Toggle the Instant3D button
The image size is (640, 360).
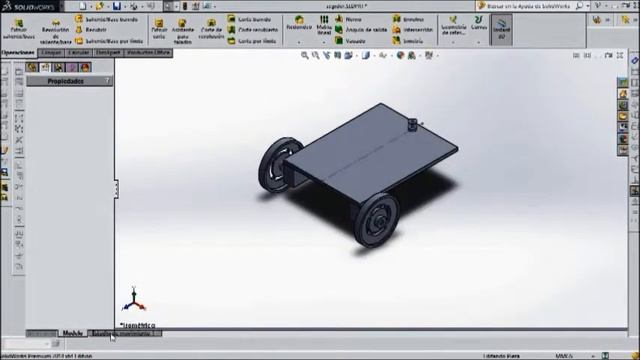pyautogui.click(x=501, y=29)
